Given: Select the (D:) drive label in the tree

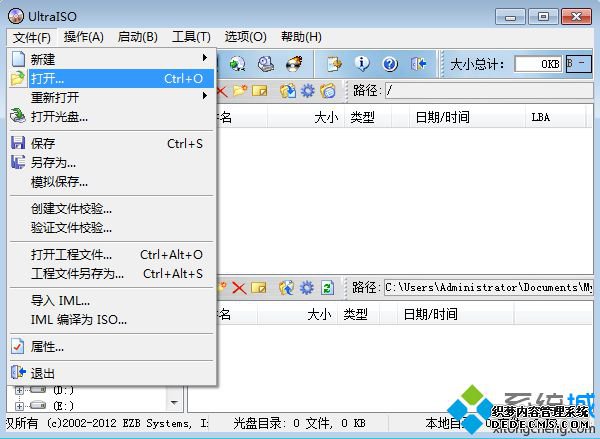Looking at the screenshot, I should (63, 390).
